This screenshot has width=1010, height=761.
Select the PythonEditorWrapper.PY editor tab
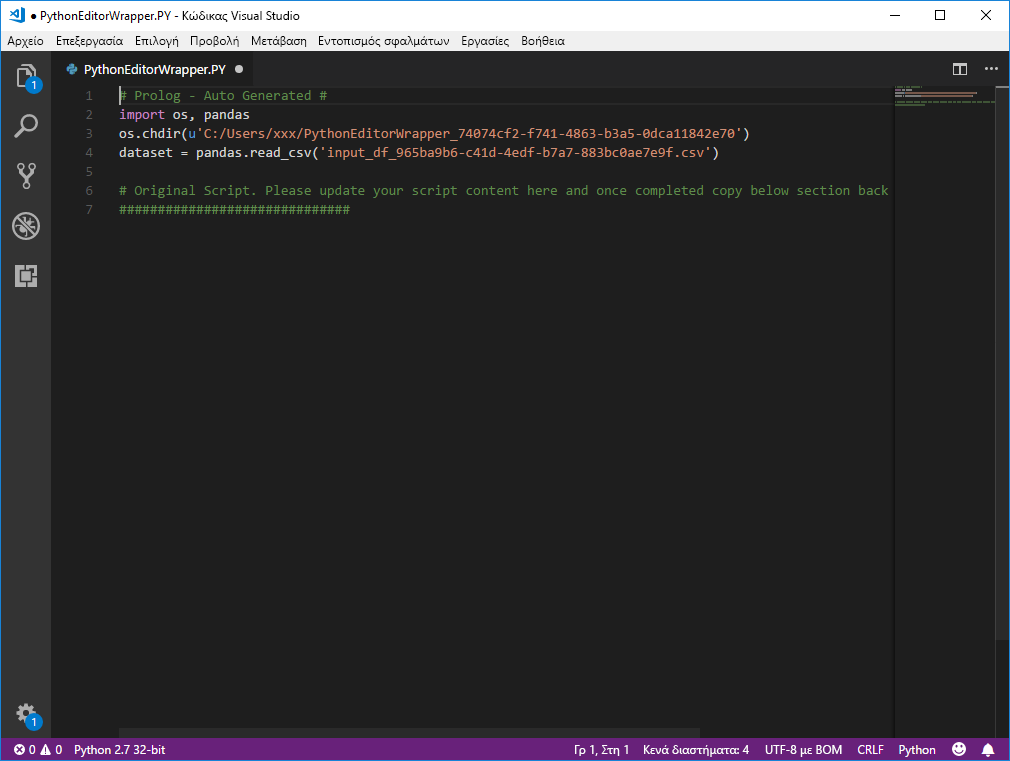coord(155,69)
